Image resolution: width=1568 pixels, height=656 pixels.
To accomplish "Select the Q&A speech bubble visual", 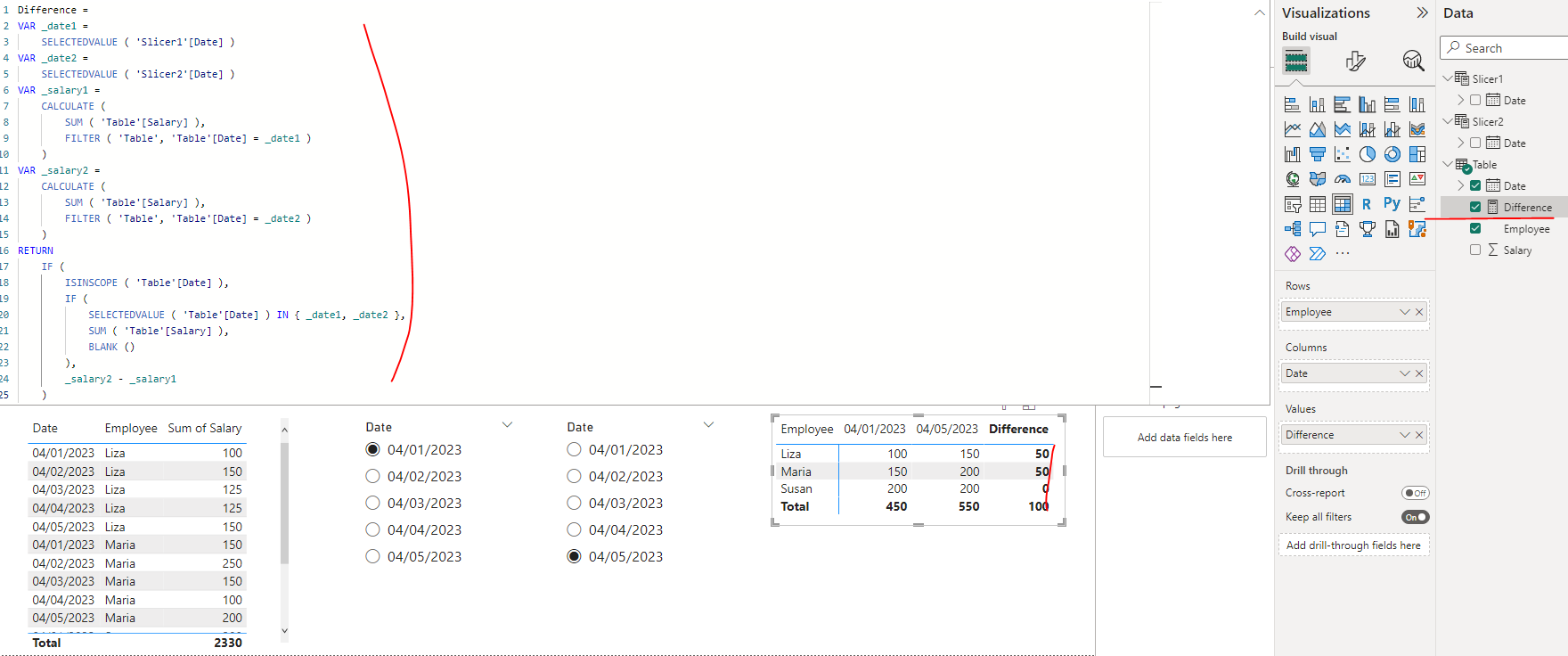I will click(x=1318, y=229).
